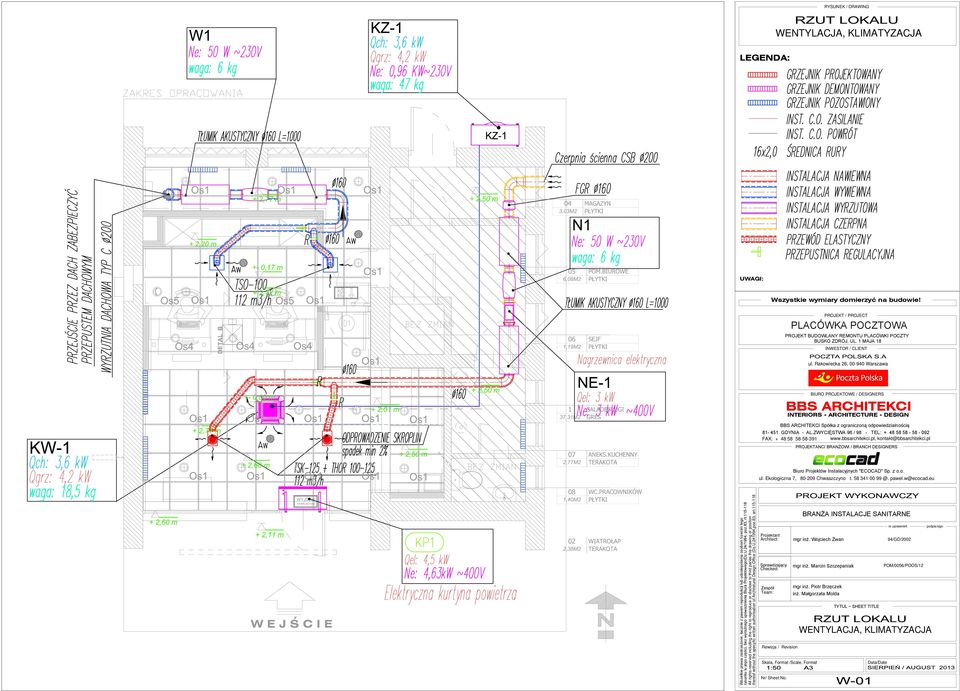Click 'Ne: 0,96 KW~230V' in KZ-1 box
Screen dimensions: 960x691
point(411,71)
